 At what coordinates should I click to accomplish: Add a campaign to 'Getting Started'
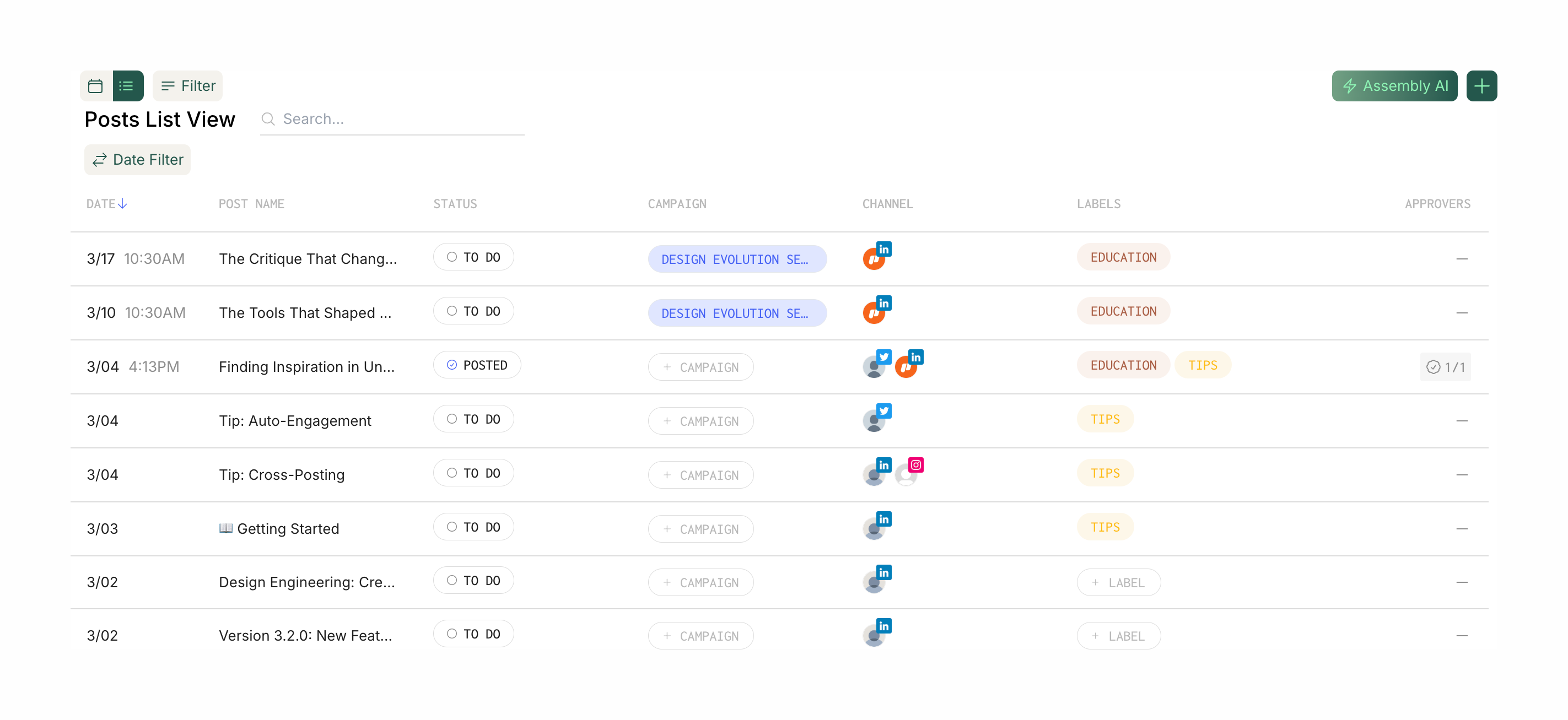click(701, 529)
